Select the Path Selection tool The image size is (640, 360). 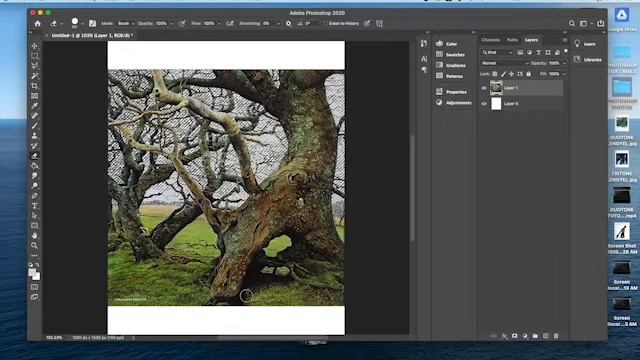tap(35, 216)
